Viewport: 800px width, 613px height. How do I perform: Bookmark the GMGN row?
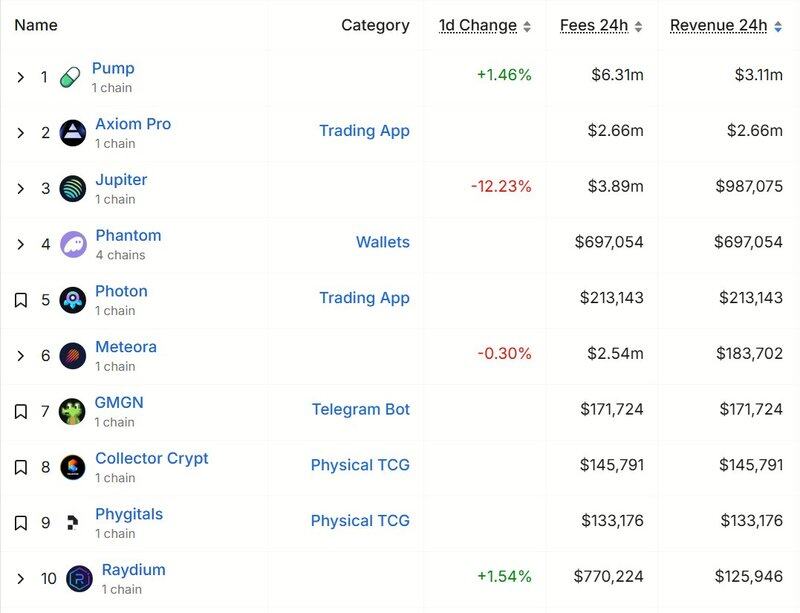click(20, 411)
